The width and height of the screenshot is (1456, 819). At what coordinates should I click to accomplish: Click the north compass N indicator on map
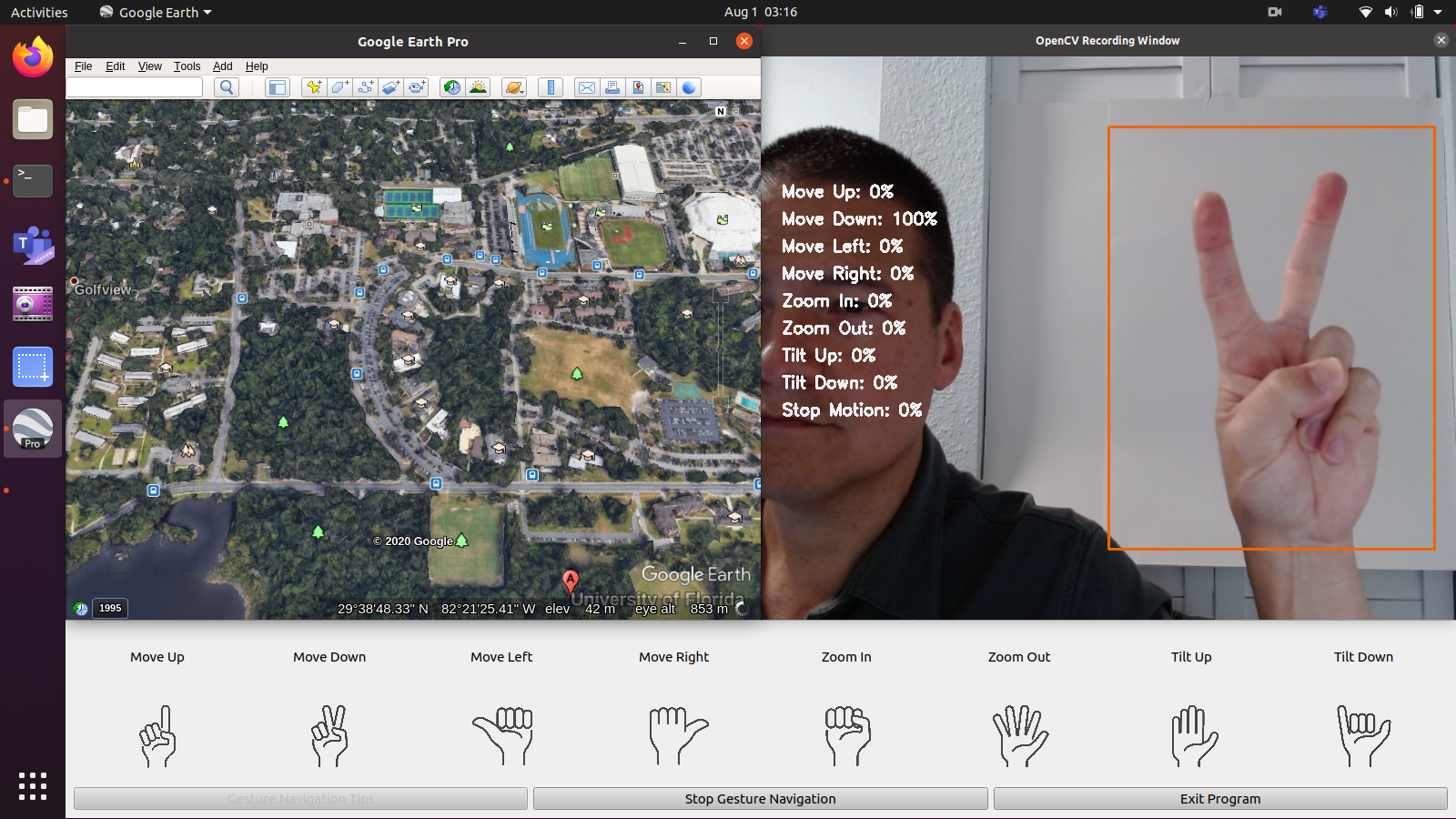[721, 111]
